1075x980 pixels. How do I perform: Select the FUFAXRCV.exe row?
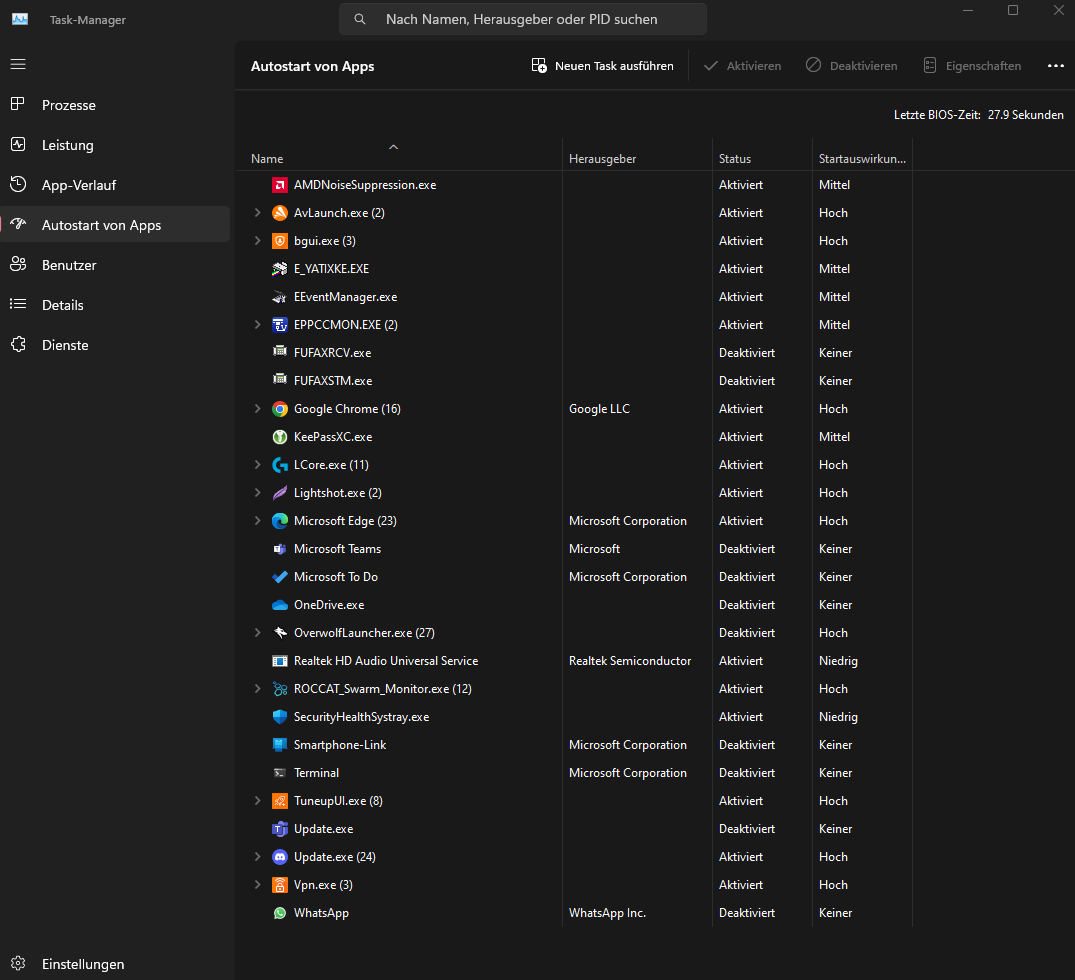click(575, 353)
